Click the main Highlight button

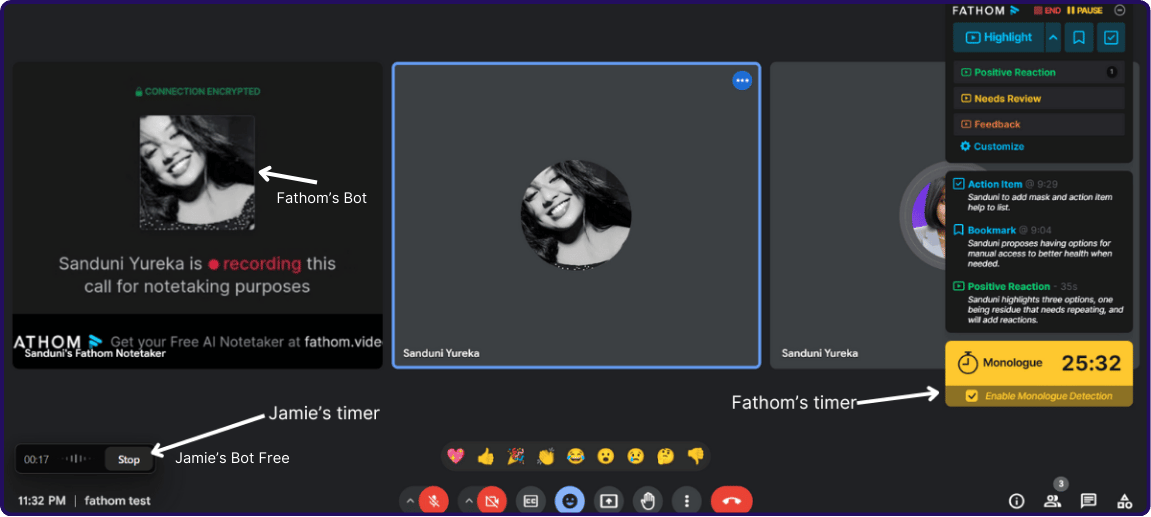(998, 37)
